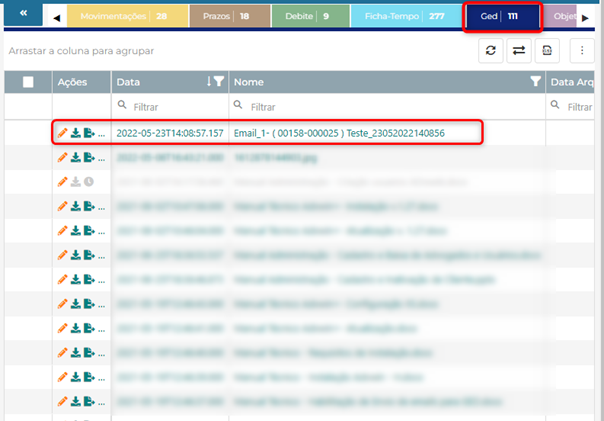Collapse the side panel with double chevron
The height and width of the screenshot is (421, 604).
[23, 13]
